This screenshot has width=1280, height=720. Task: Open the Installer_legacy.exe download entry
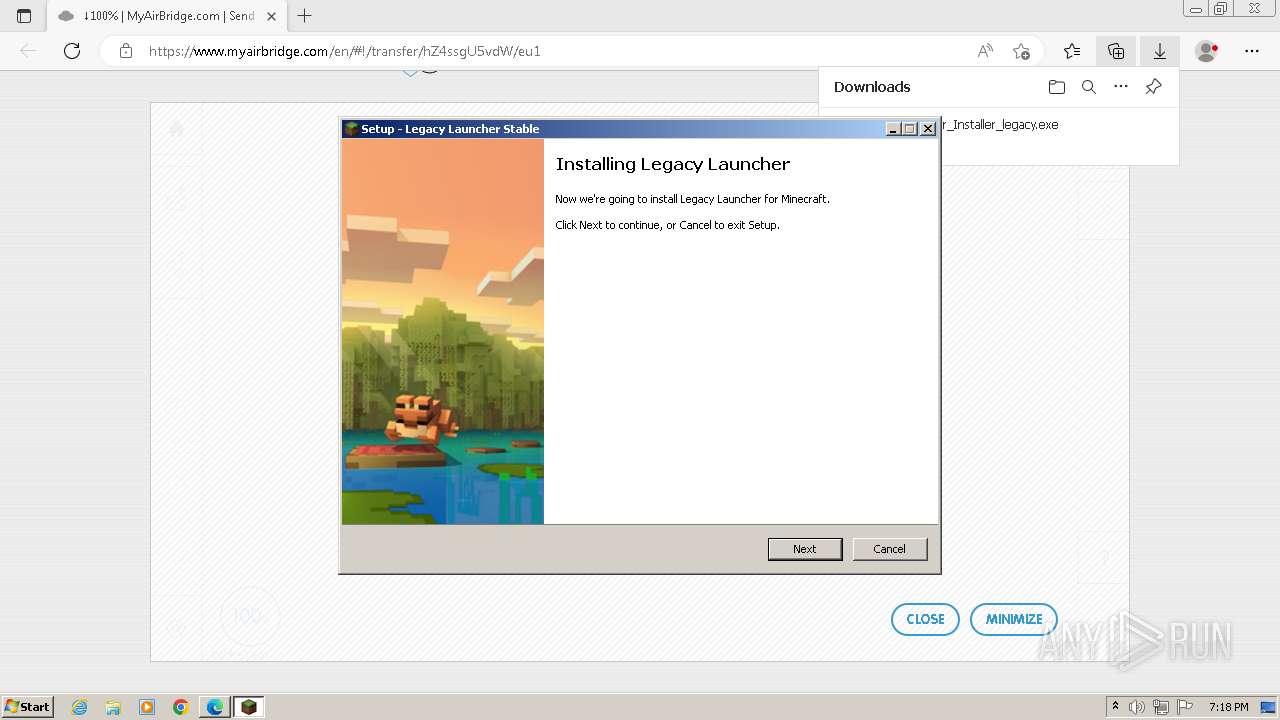[x=999, y=125]
